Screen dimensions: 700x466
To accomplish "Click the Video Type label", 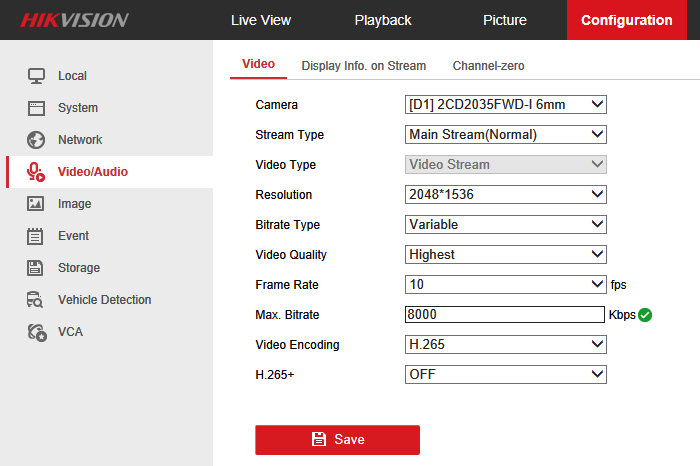I will (x=285, y=165).
